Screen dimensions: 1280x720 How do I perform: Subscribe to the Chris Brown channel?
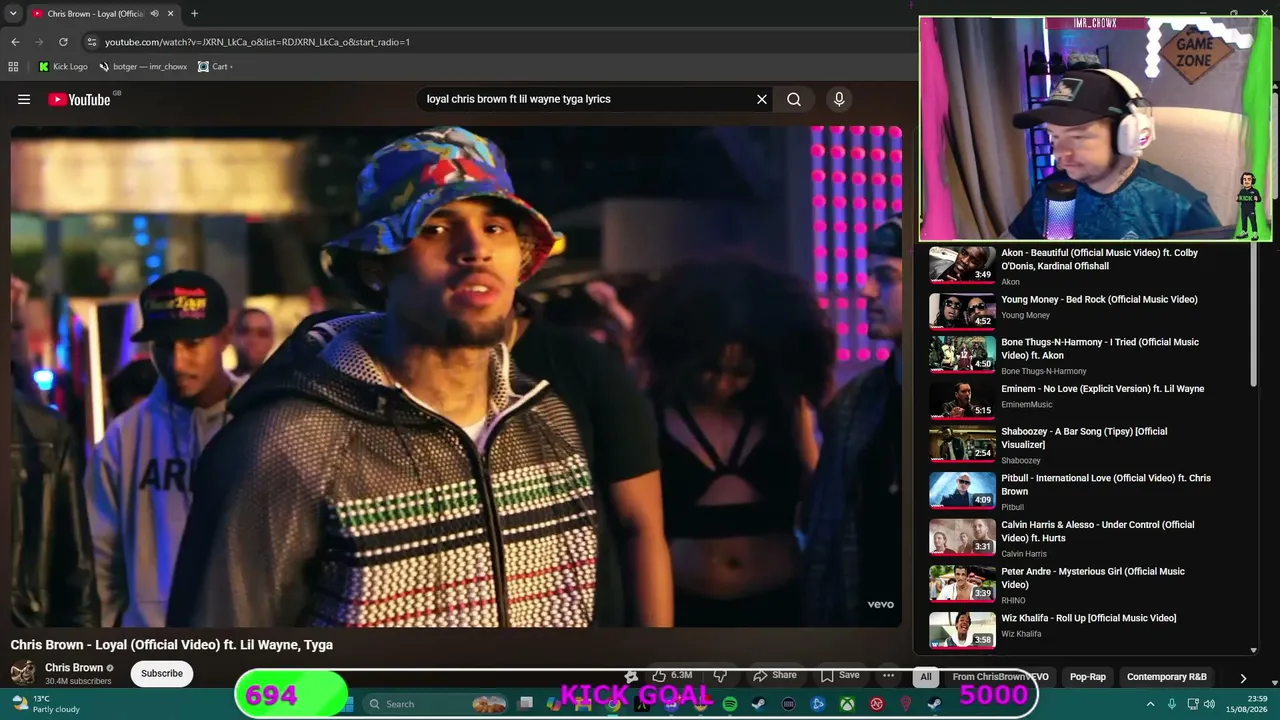tap(162, 673)
